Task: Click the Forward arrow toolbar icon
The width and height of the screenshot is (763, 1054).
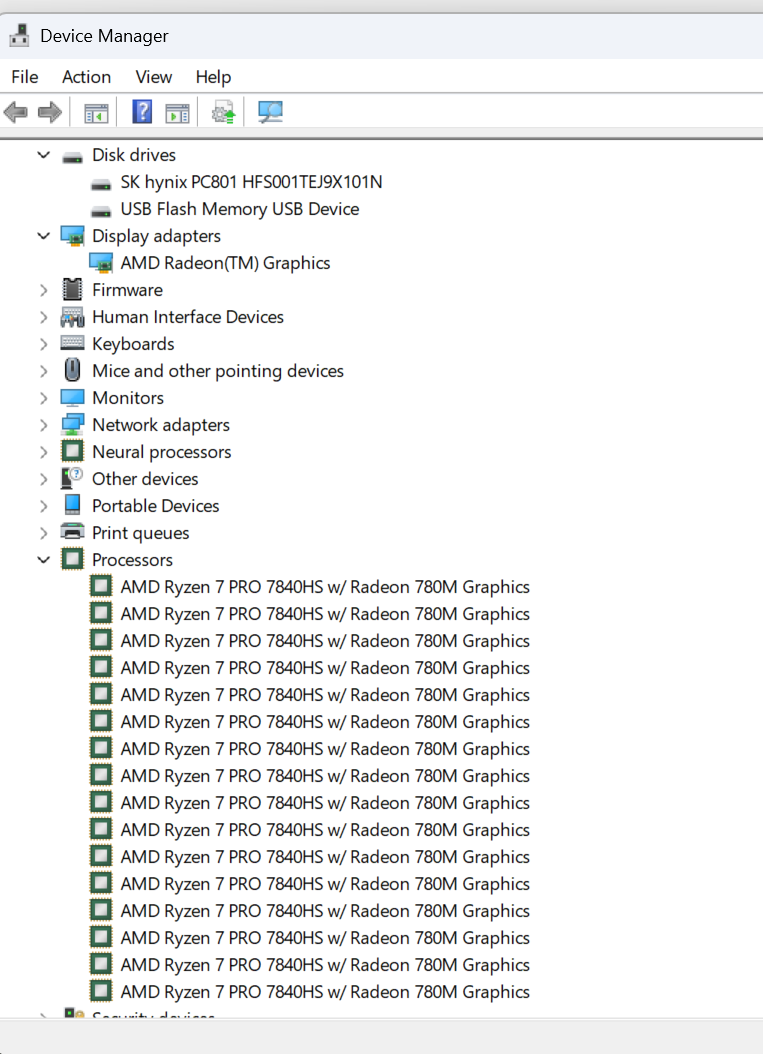Action: click(50, 112)
